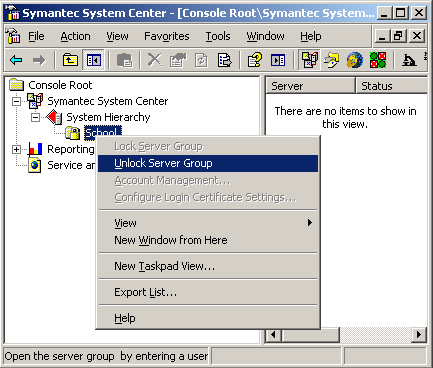This screenshot has height=368, width=433.
Task: Close the inner console child window
Action: [x=417, y=36]
